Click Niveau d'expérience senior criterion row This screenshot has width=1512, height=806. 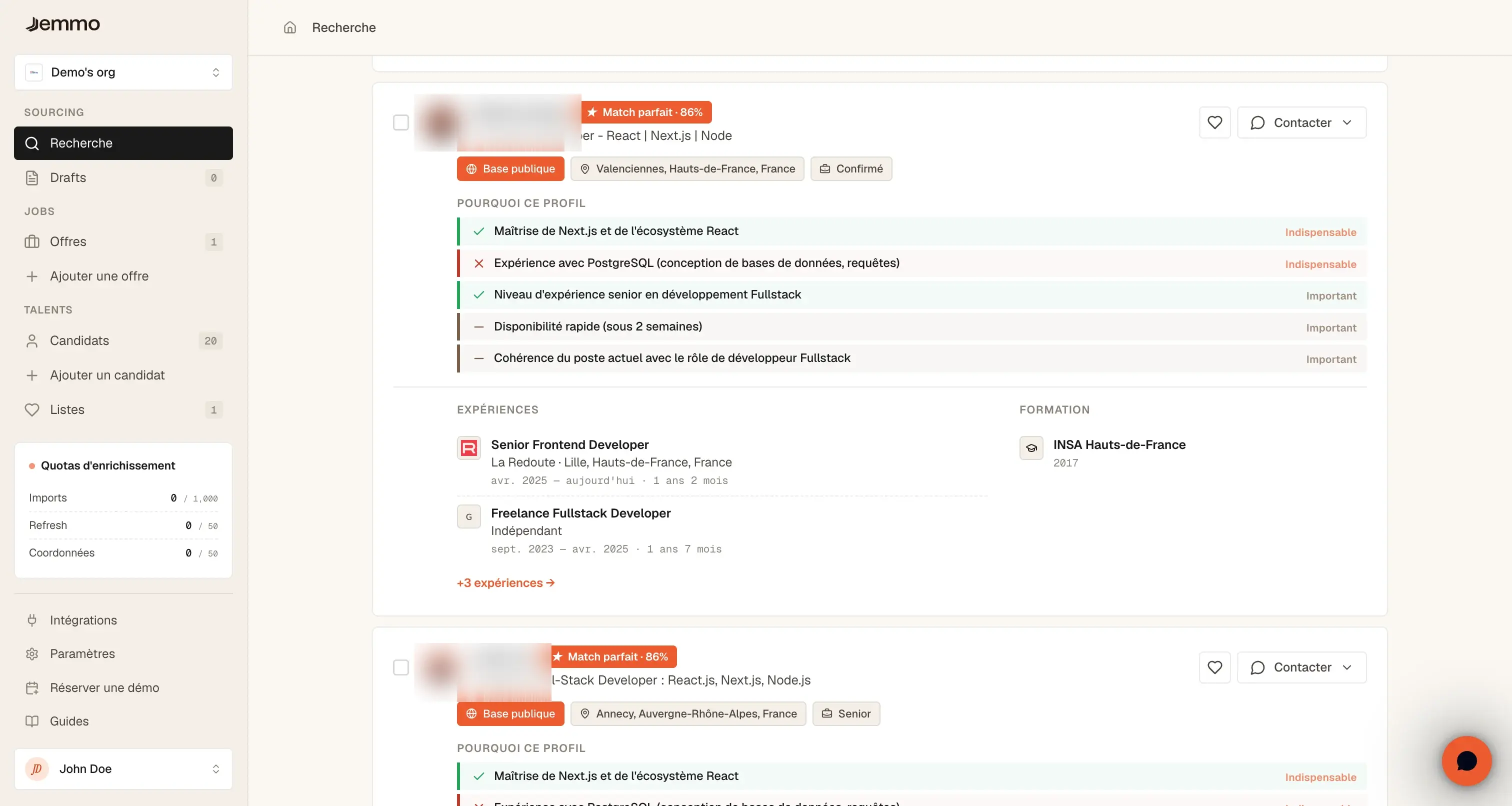(912, 295)
